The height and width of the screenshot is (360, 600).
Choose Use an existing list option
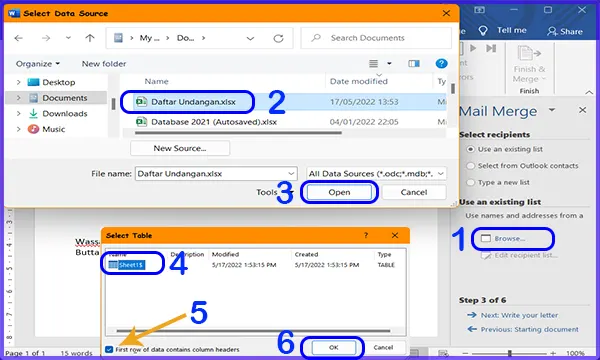[x=470, y=149]
